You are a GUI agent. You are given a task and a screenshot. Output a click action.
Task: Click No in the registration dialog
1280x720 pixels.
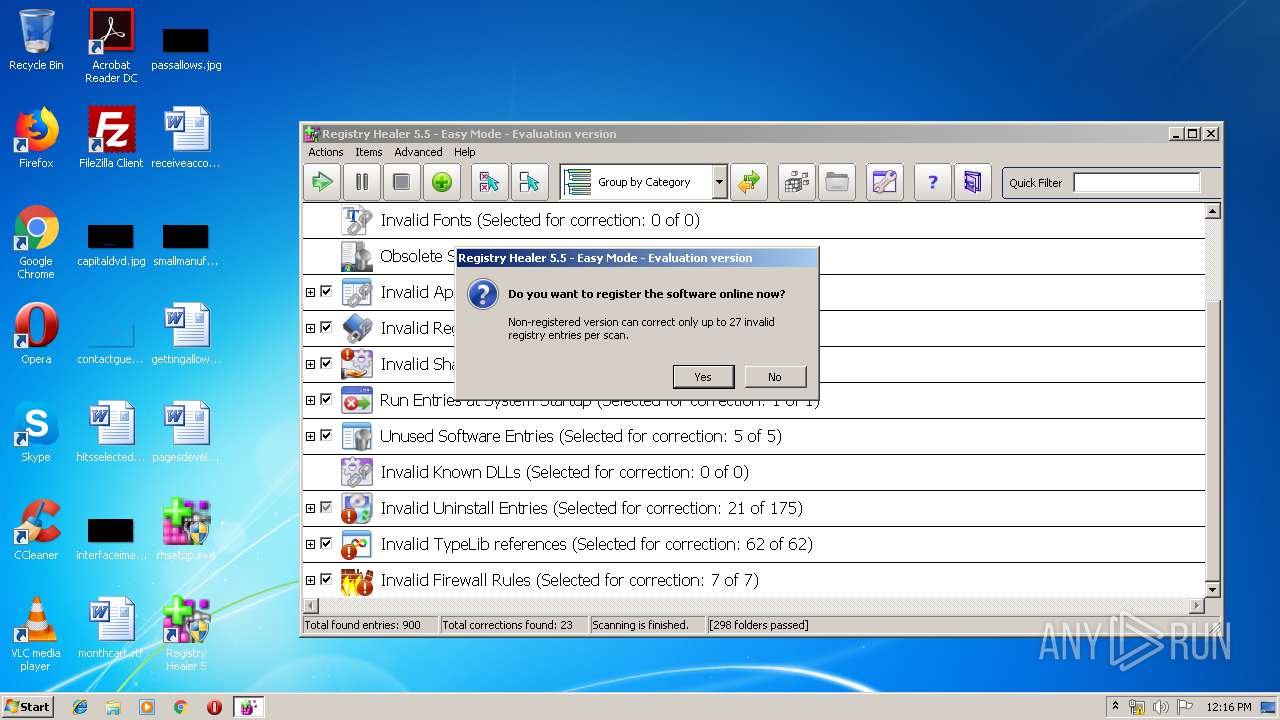(775, 376)
